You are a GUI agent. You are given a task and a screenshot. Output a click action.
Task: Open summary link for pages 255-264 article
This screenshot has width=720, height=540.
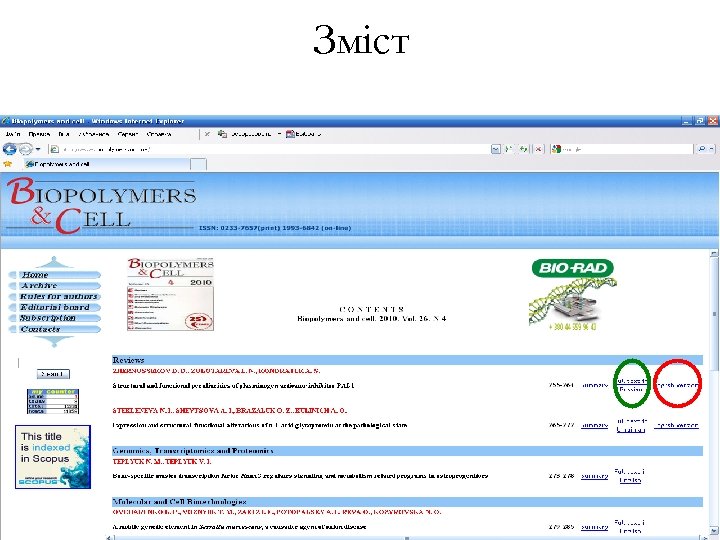click(x=595, y=385)
